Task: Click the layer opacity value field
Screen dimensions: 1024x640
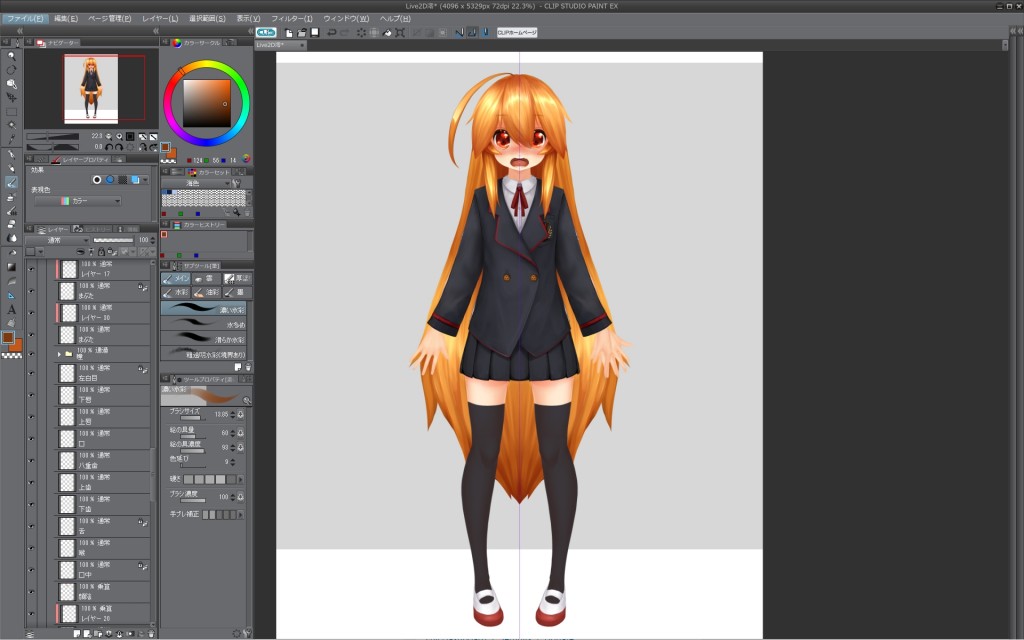Action: pyautogui.click(x=143, y=240)
